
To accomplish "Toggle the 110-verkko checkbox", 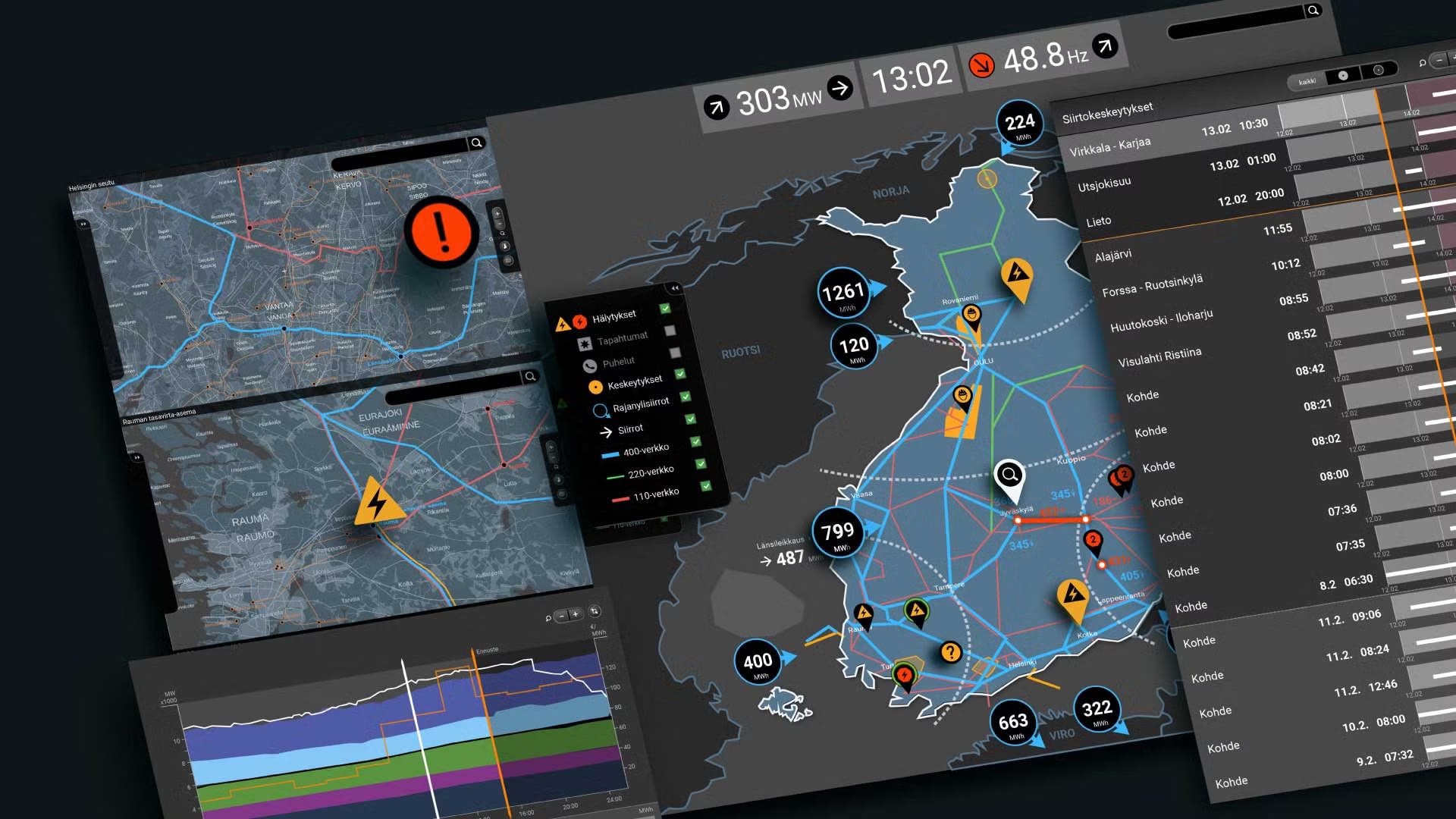I will [705, 486].
